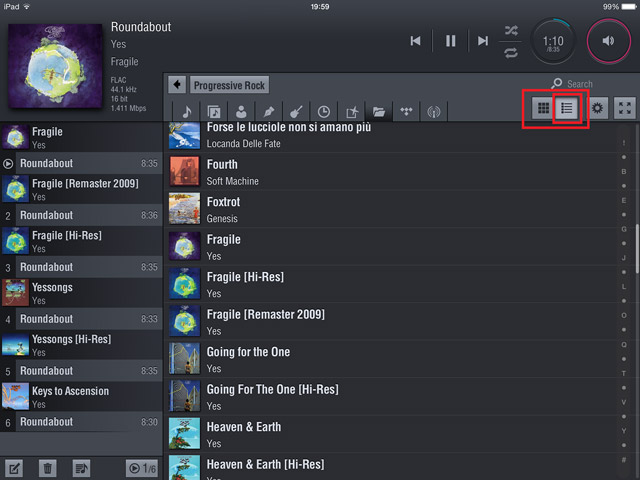
Task: Jump to letter B in the alphabet index
Action: [x=624, y=171]
